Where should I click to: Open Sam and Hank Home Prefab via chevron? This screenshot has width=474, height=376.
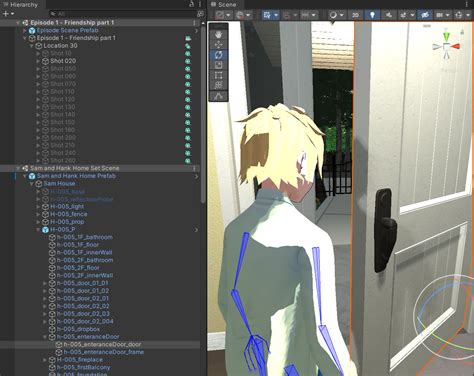(x=196, y=176)
